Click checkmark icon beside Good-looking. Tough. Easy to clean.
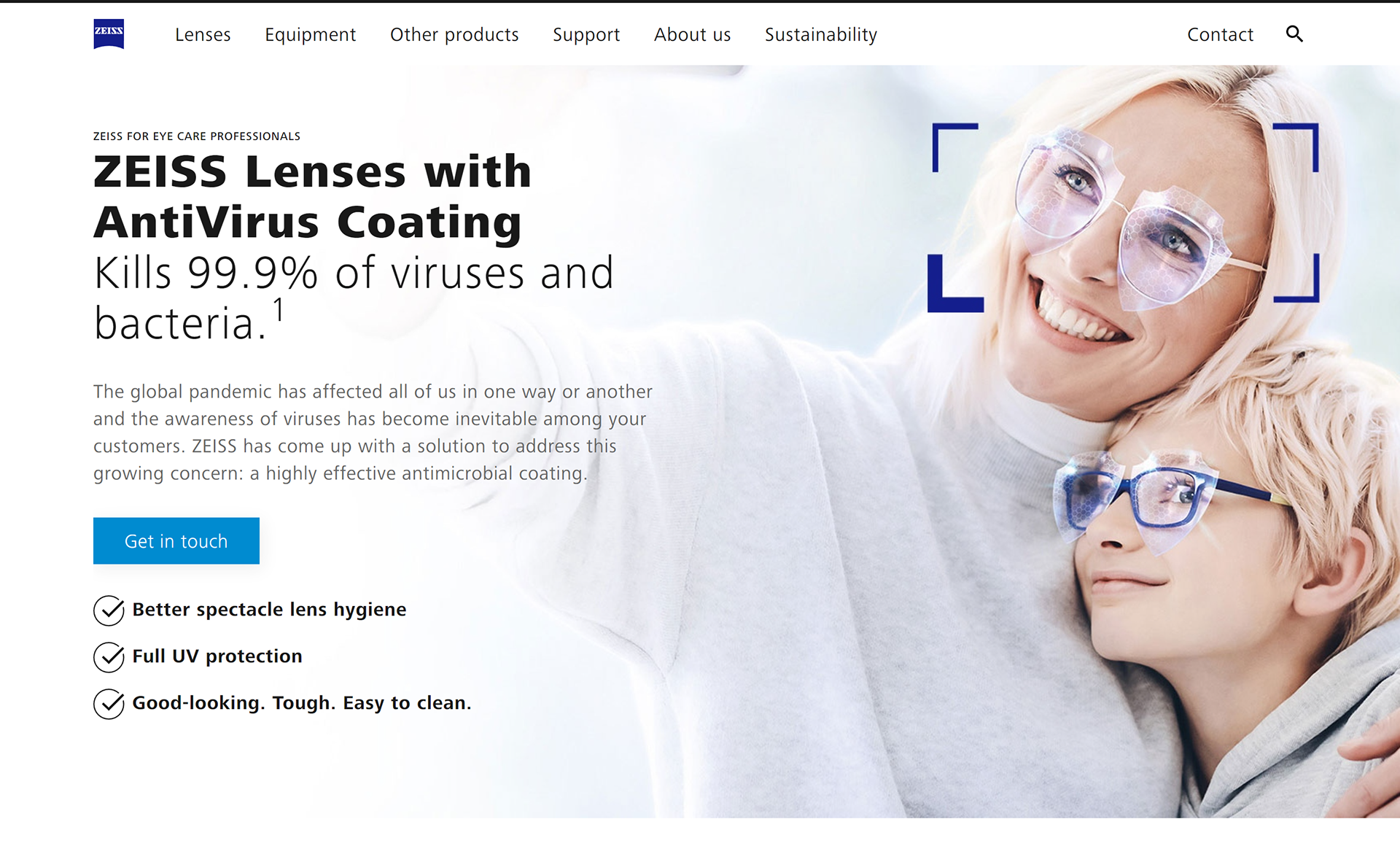The height and width of the screenshot is (857, 1400). (109, 704)
